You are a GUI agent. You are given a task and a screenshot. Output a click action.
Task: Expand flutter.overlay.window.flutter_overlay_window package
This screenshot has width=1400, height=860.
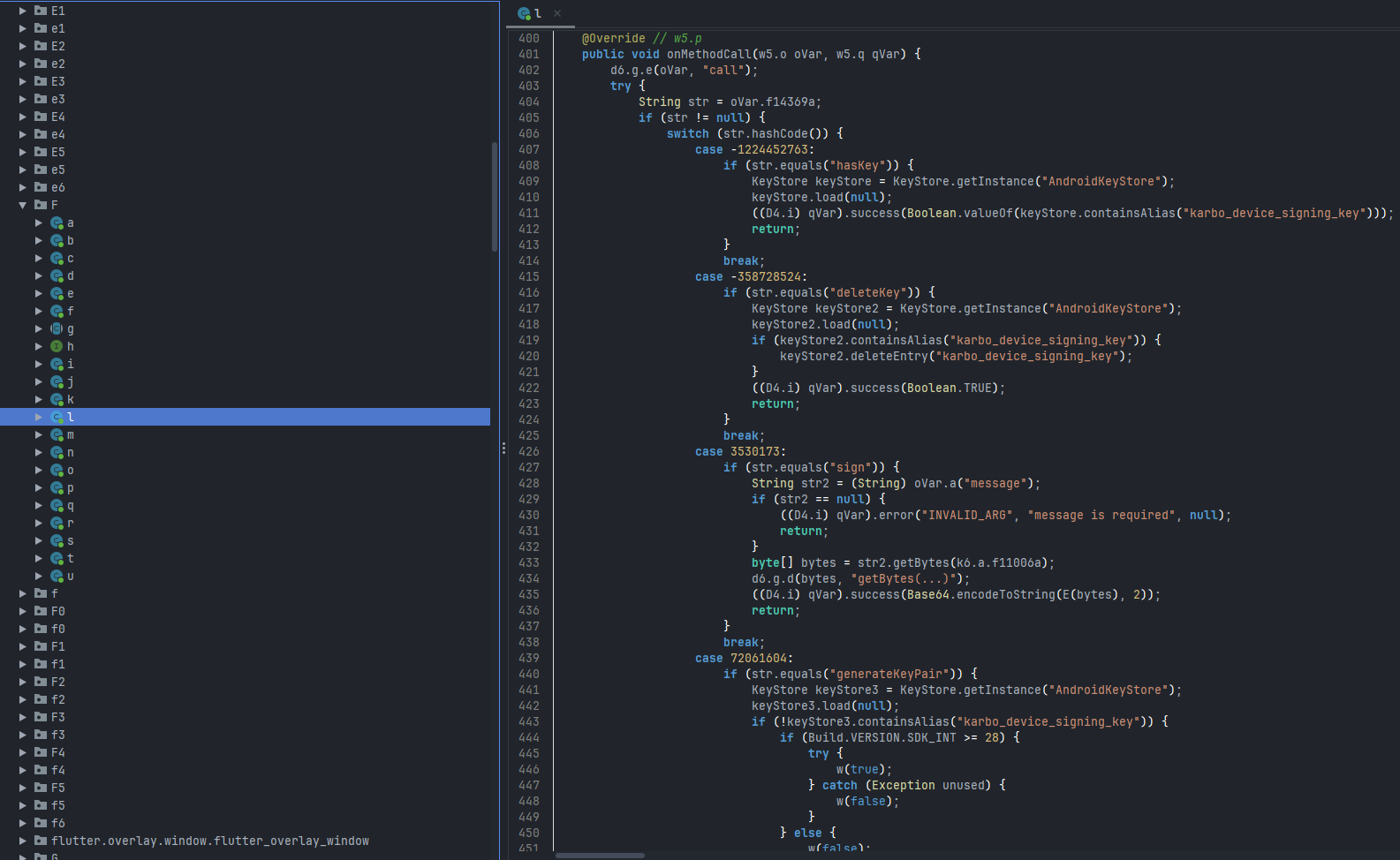23,841
